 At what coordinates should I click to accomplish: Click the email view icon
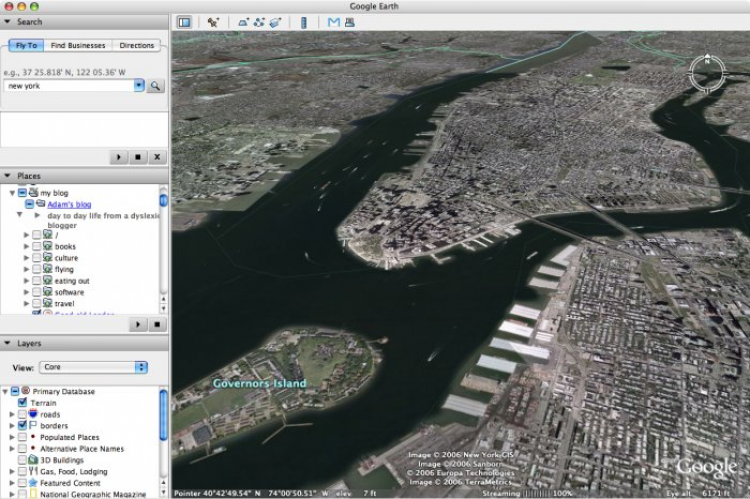(x=334, y=22)
